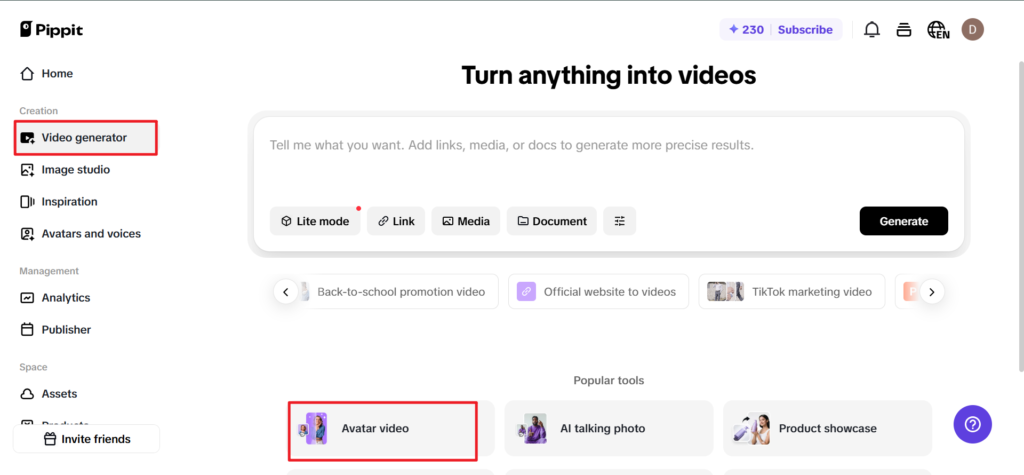Click the Analytics chart icon
Image resolution: width=1024 pixels, height=475 pixels.
click(27, 298)
